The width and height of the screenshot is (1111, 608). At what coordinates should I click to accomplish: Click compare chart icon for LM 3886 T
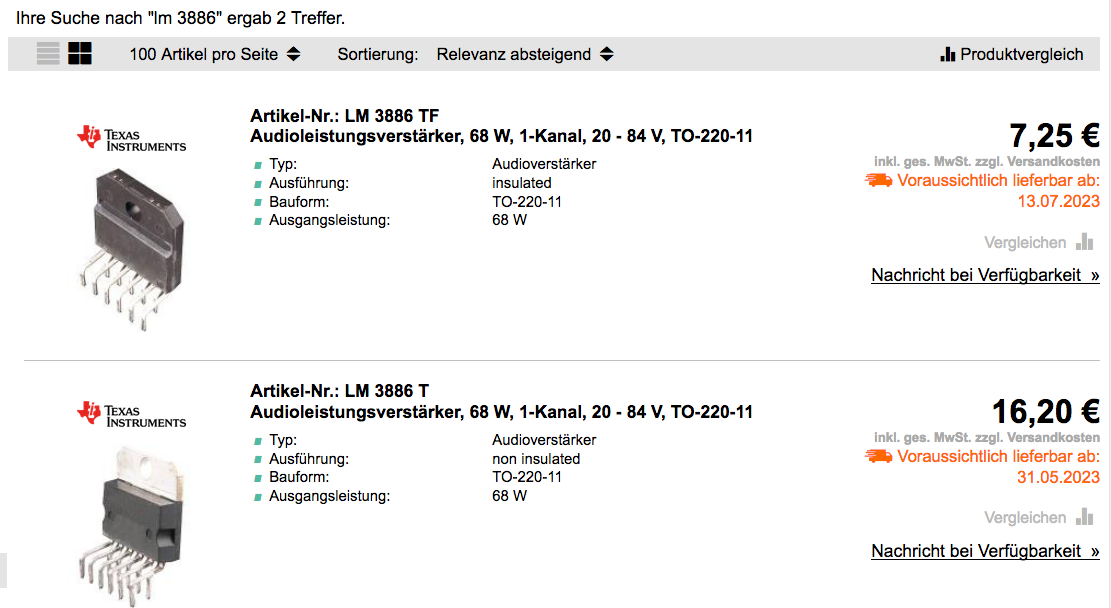(x=1085, y=517)
